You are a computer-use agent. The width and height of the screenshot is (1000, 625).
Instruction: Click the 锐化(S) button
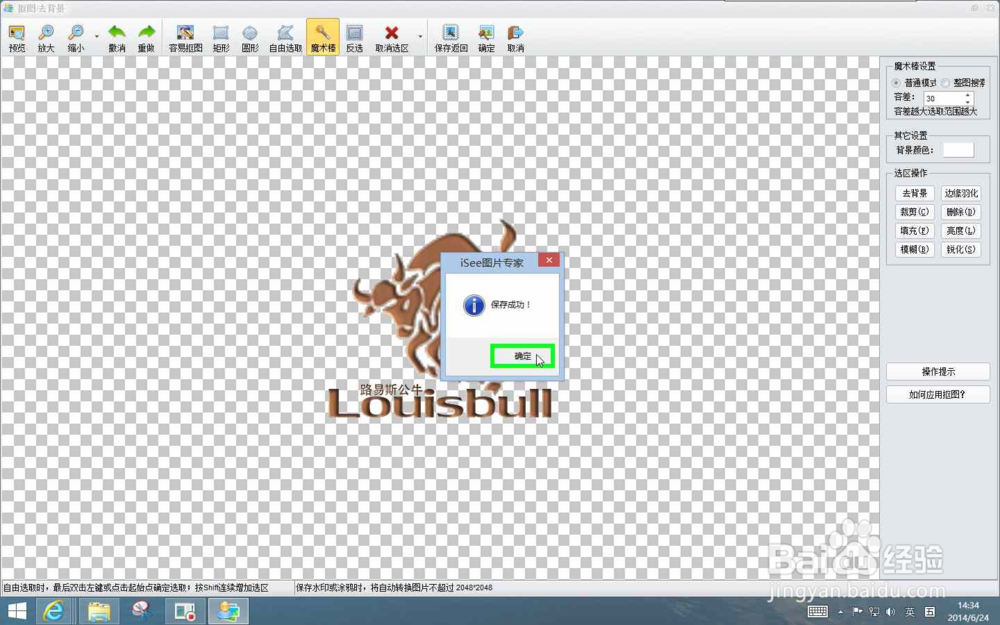tap(960, 249)
